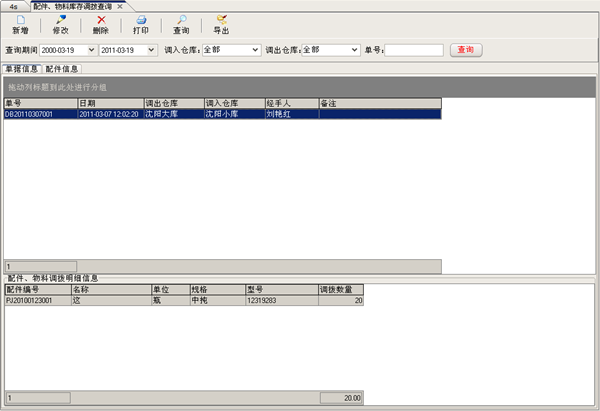Viewport: 600px width, 411px height.
Task: Focus the 单号 text input field
Action: [413, 50]
